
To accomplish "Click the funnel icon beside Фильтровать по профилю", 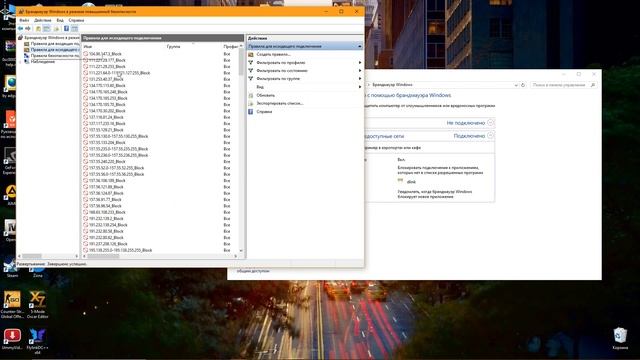I will tap(251, 62).
